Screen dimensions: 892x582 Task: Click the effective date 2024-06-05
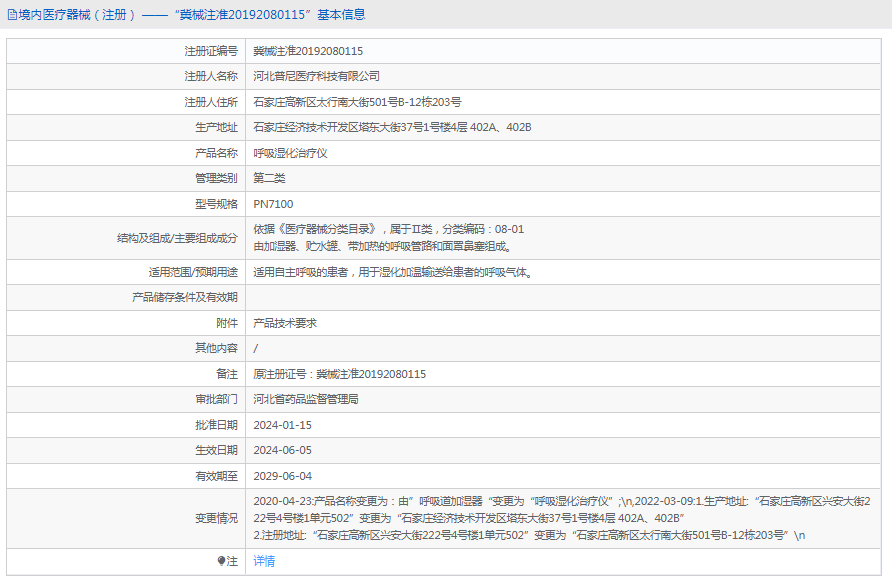[x=283, y=450]
